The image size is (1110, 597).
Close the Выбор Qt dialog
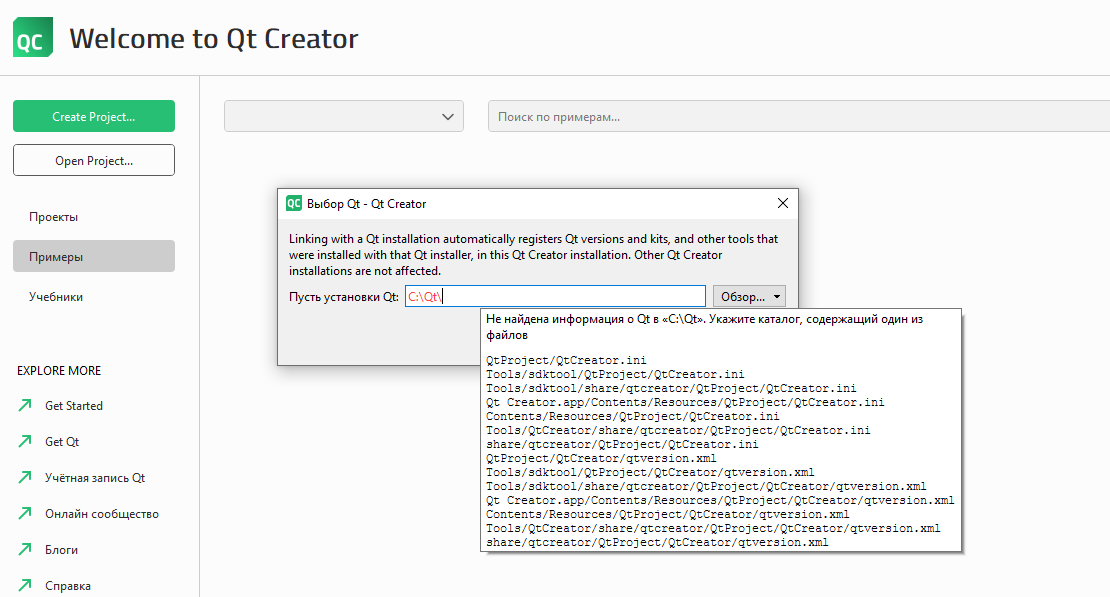(x=783, y=203)
